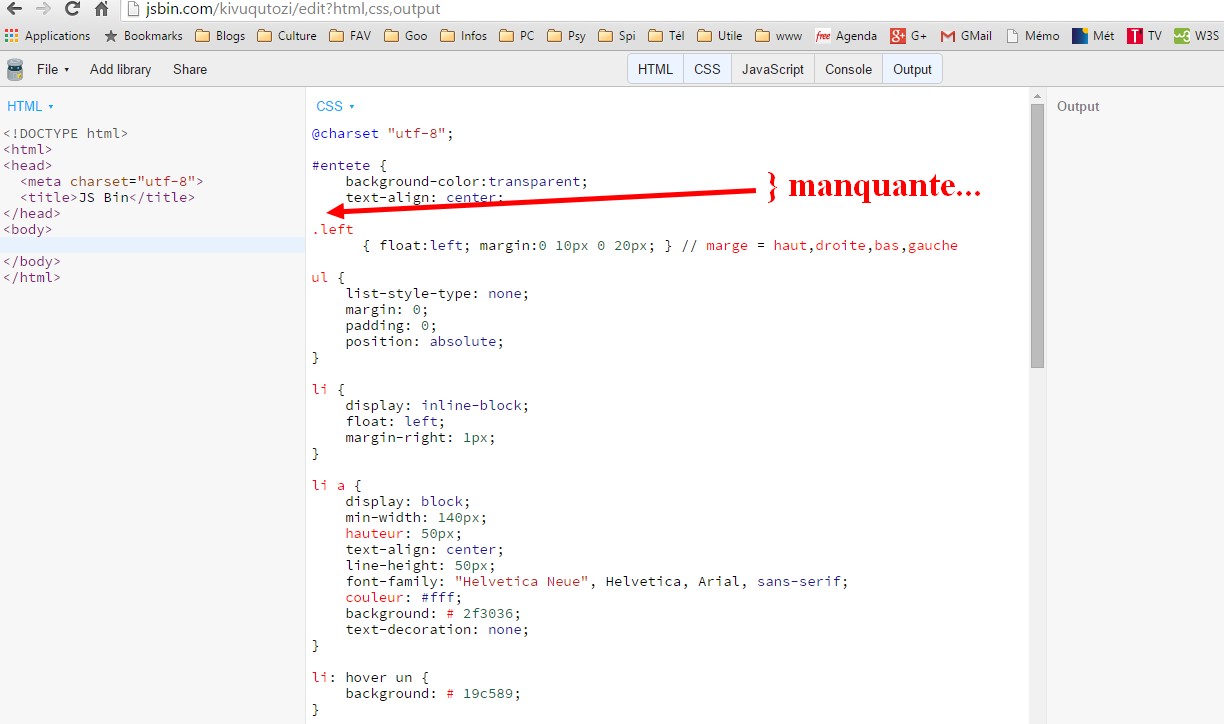The height and width of the screenshot is (724, 1224).
Task: Select the CSS tab
Action: tap(707, 69)
